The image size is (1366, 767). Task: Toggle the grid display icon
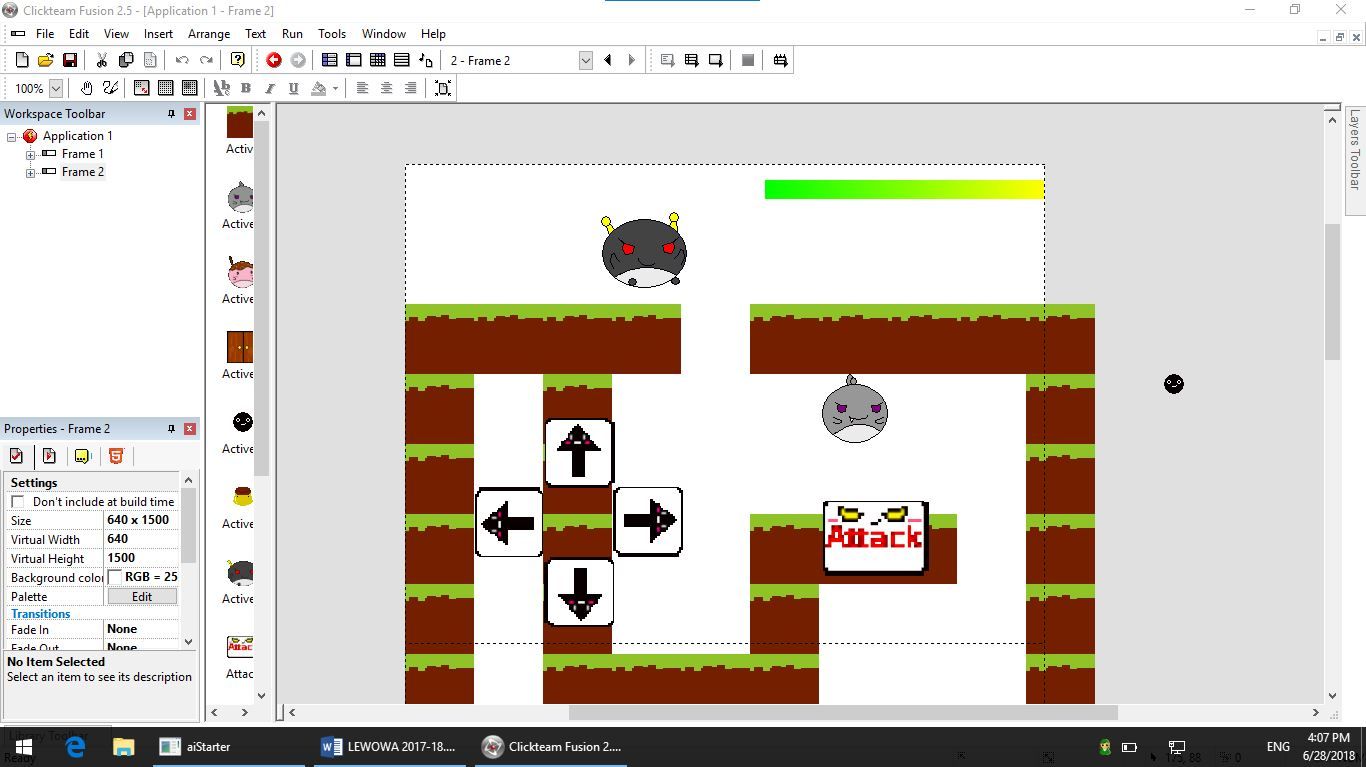pyautogui.click(x=166, y=88)
